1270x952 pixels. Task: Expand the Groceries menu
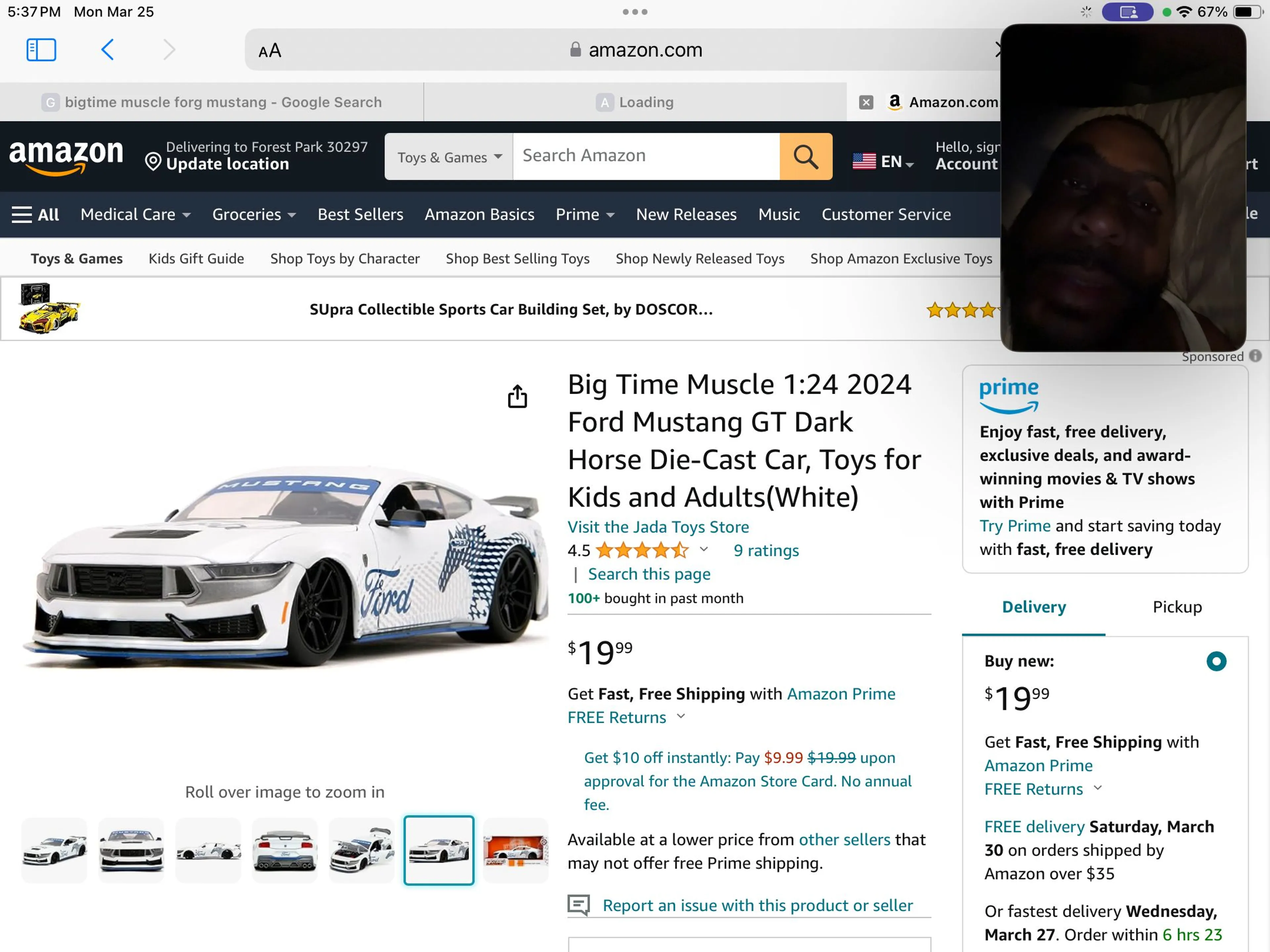tap(254, 215)
